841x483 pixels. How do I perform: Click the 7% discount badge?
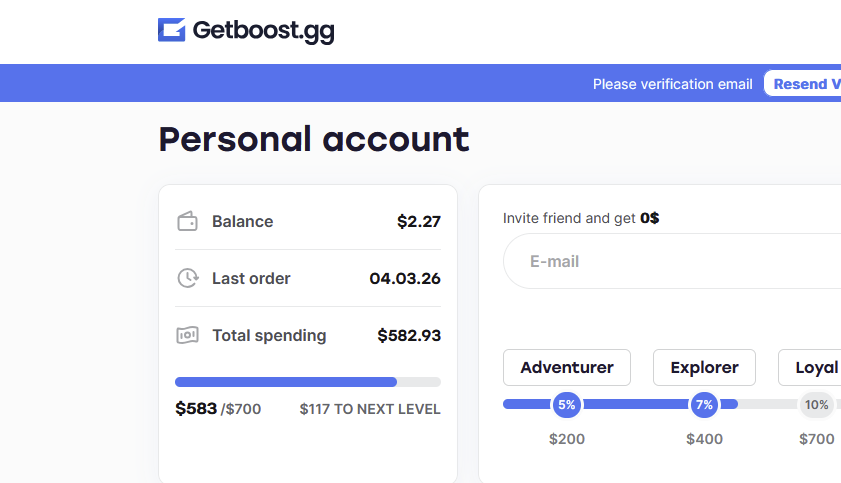[x=704, y=405]
